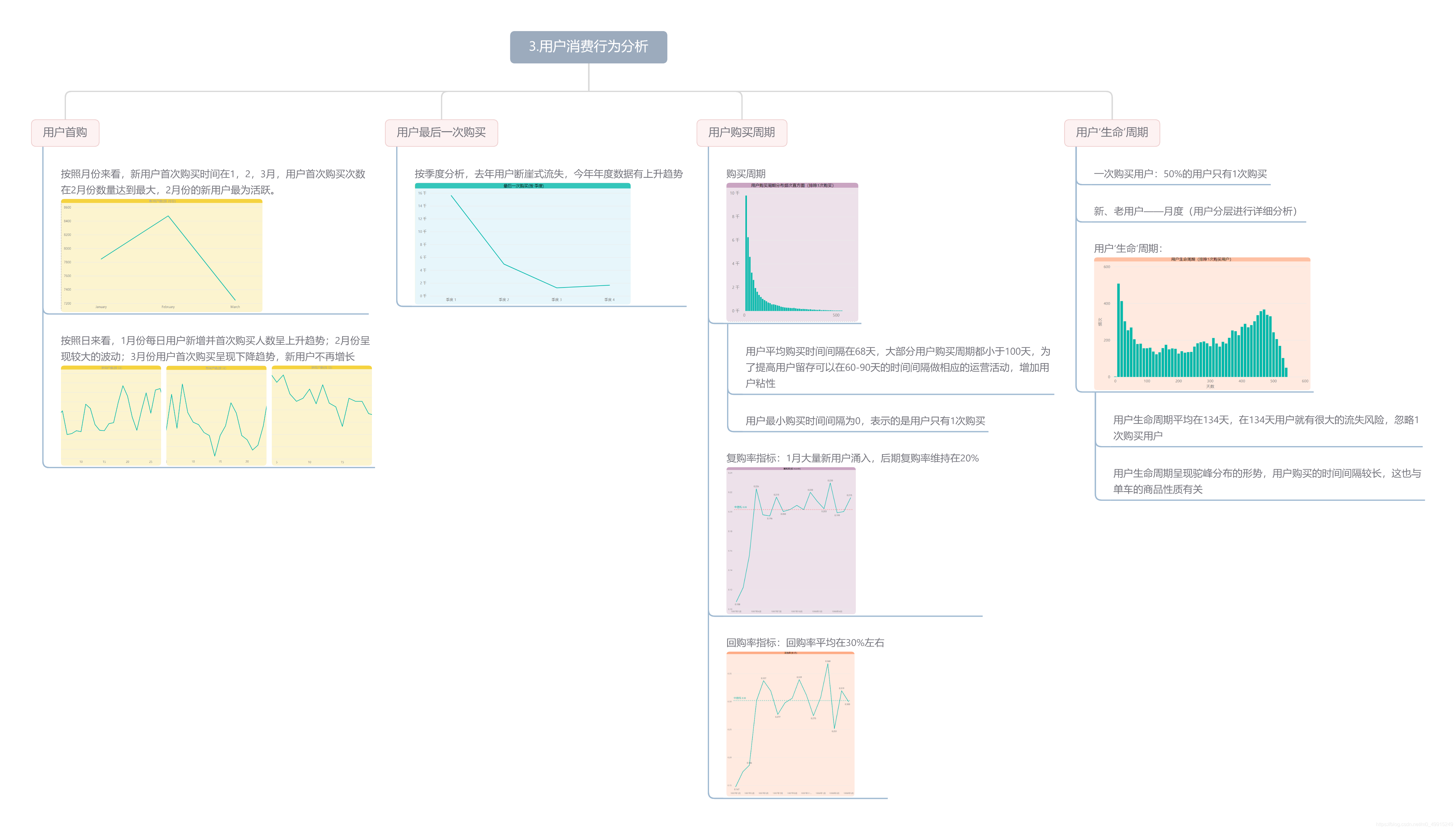Screen dimensions: 1456x830
Task: Open the third yellow daily chart thumbnail
Action: tap(322, 416)
